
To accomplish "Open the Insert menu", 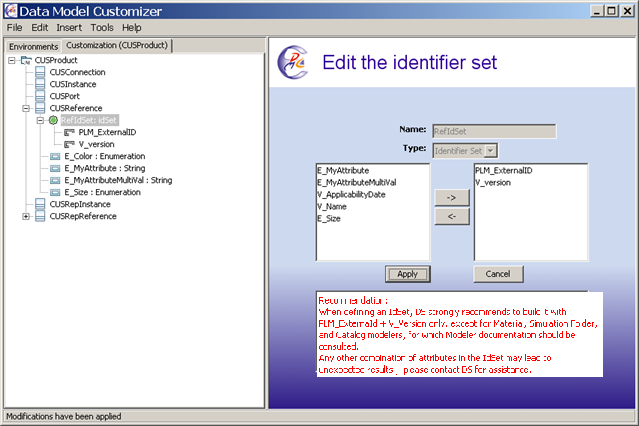I will [x=69, y=28].
